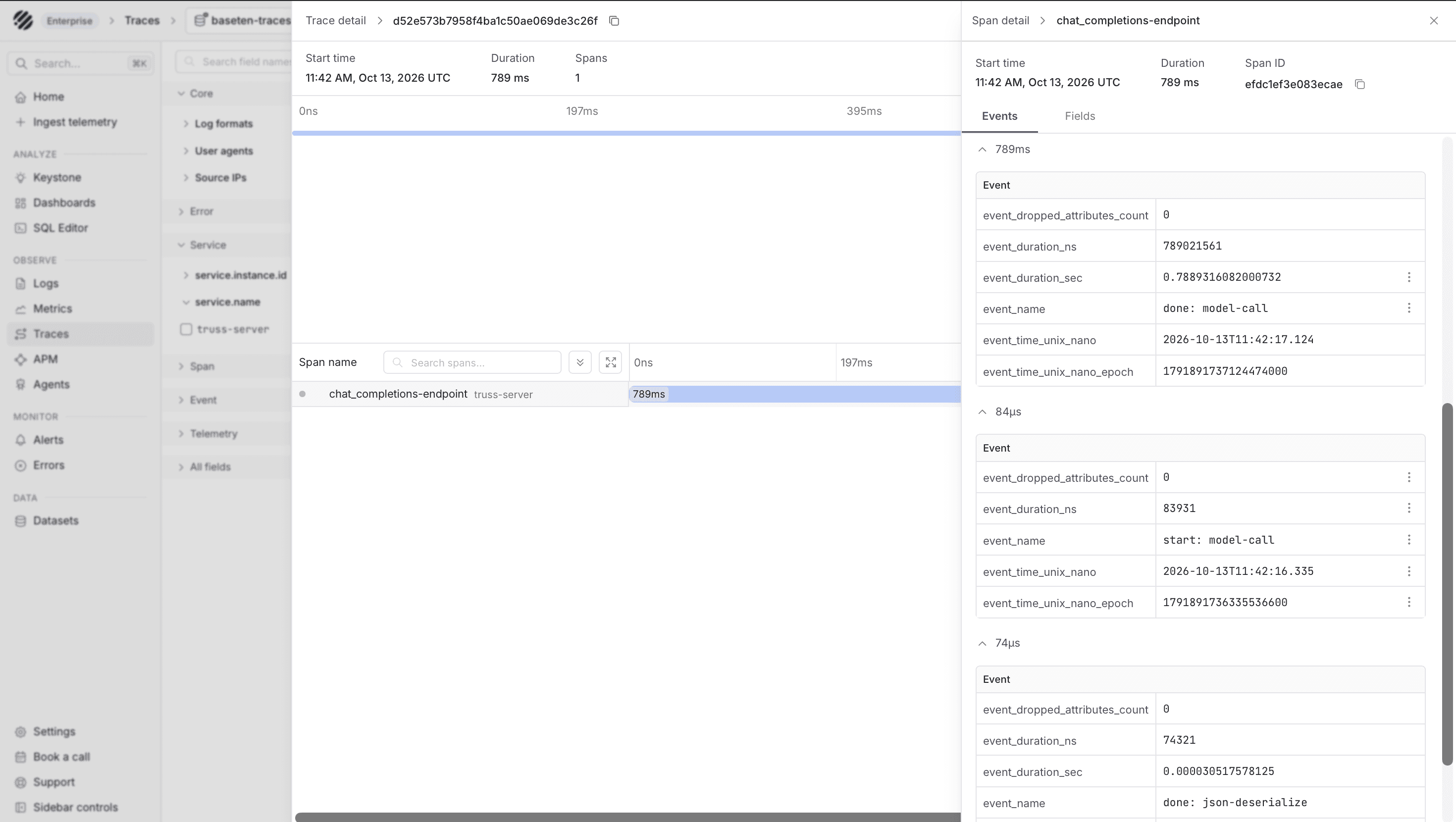Copy the trace ID next to d52e573b7958f4ba1c50ae069de3c26f

tap(614, 21)
